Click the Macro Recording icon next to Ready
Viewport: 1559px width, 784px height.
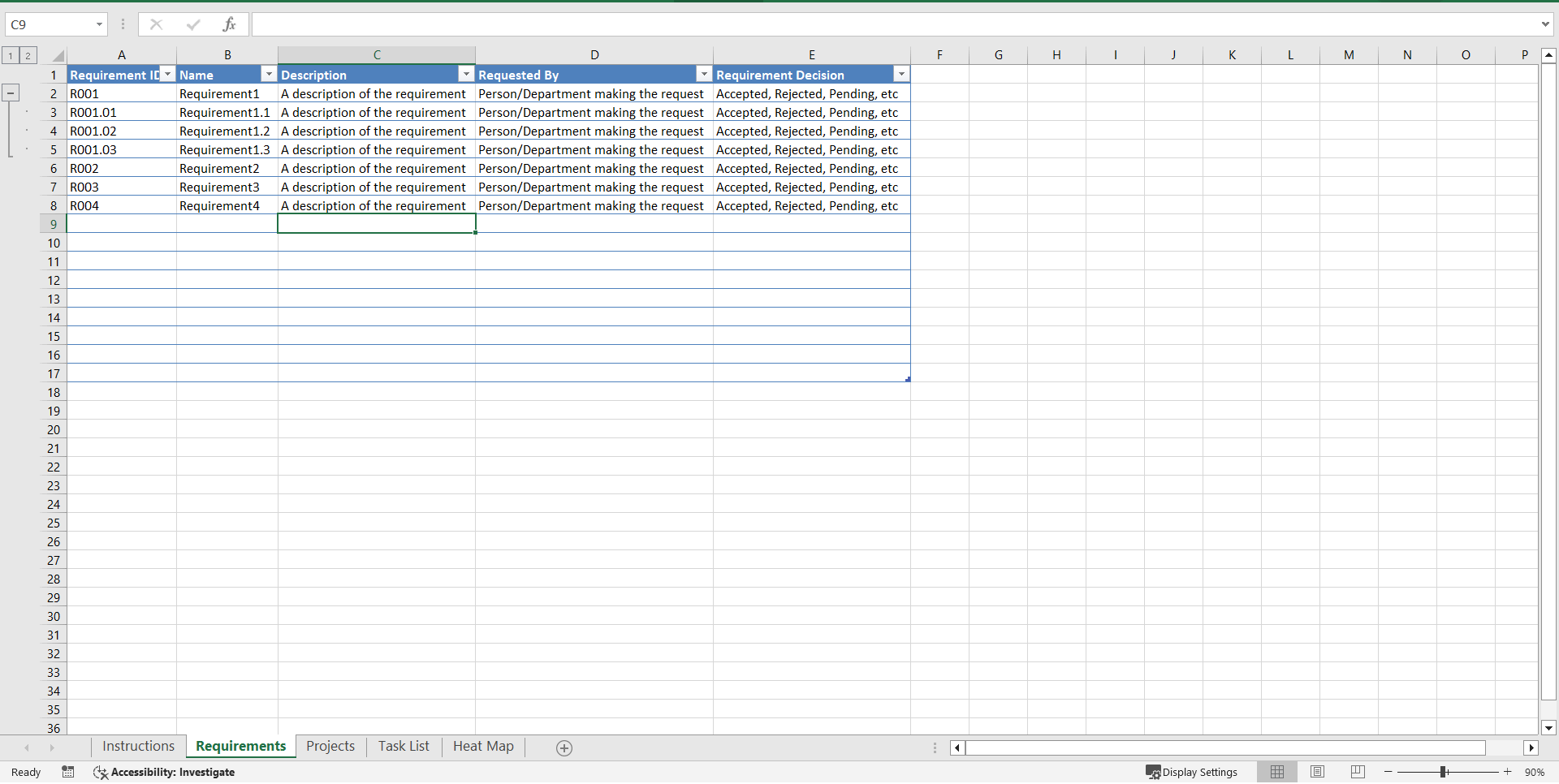(x=67, y=772)
